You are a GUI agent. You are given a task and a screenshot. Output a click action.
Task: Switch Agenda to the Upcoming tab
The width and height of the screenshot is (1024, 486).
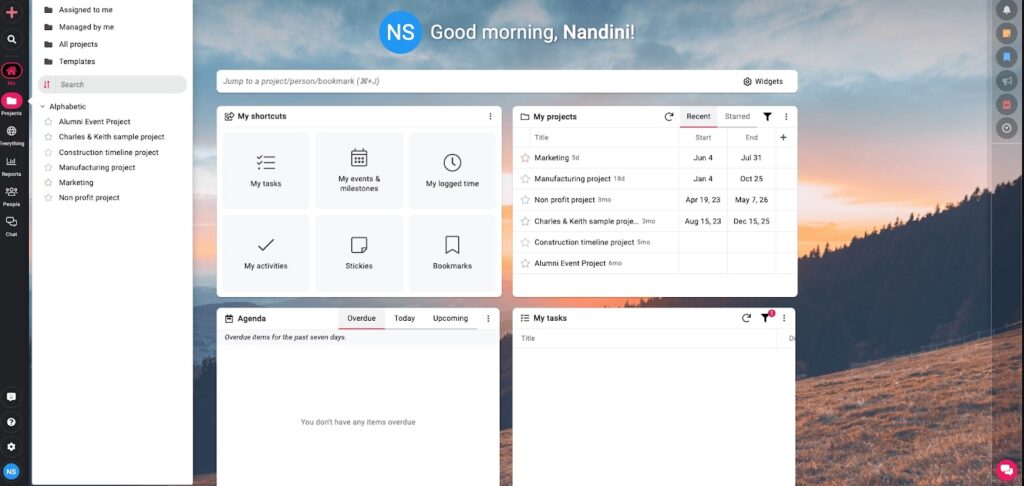tap(450, 319)
